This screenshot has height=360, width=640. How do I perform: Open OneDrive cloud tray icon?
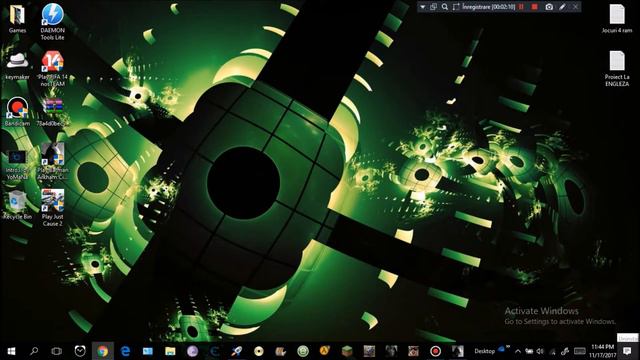(x=502, y=349)
